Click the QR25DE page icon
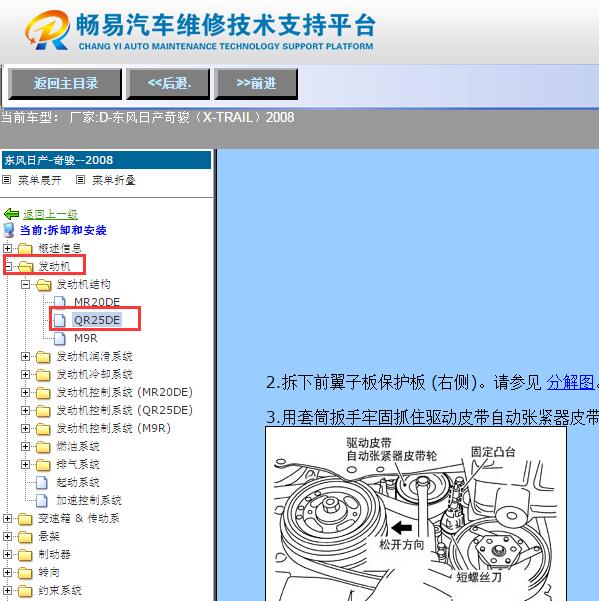The width and height of the screenshot is (599, 601). [60, 320]
